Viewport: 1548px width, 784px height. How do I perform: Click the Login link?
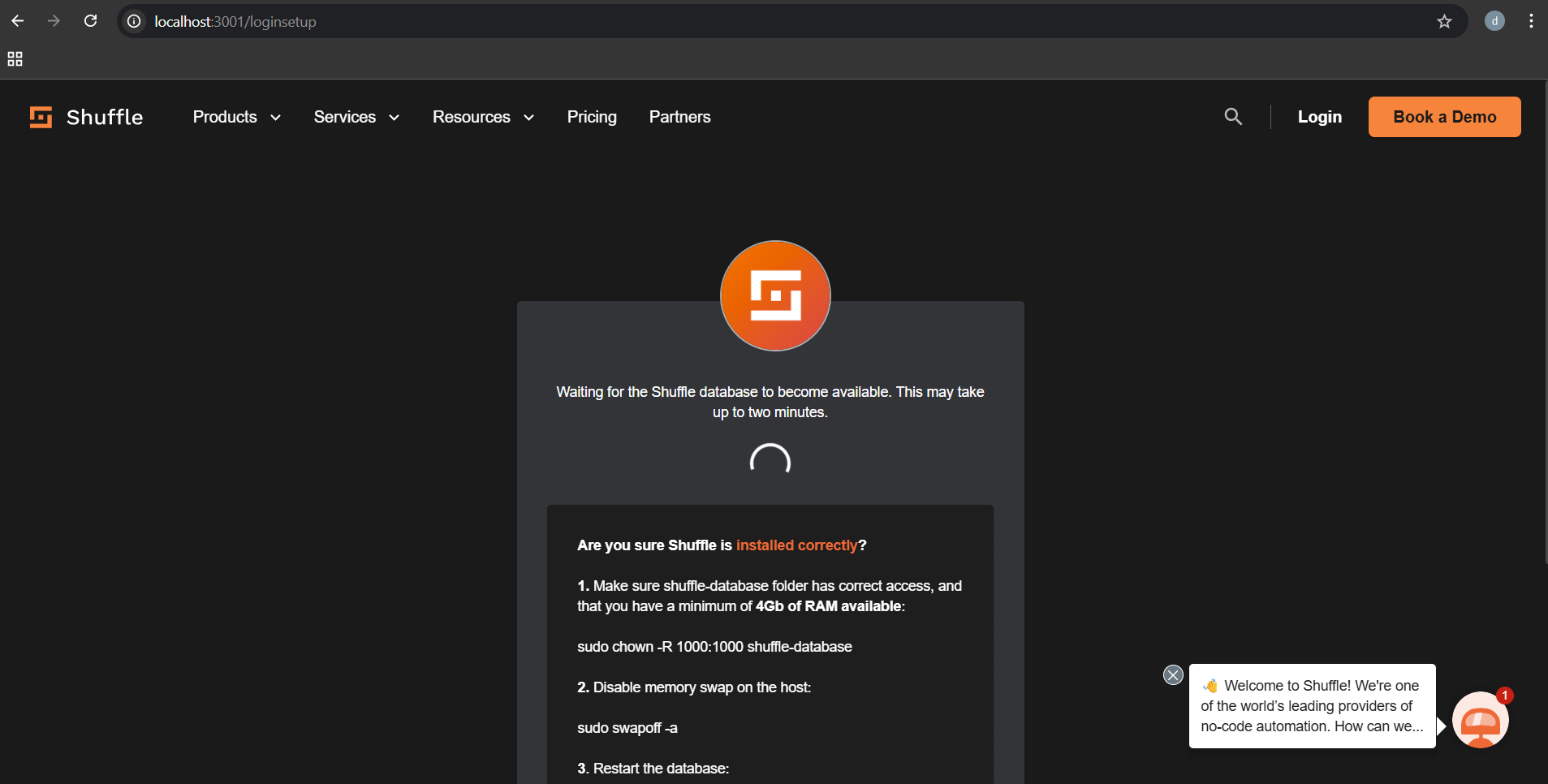coord(1320,117)
